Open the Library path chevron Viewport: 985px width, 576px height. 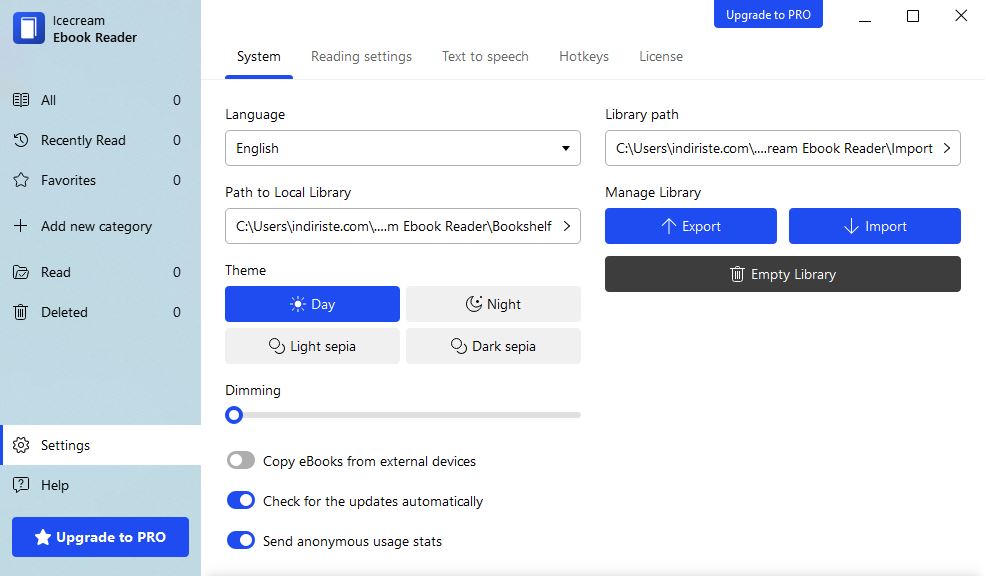947,148
